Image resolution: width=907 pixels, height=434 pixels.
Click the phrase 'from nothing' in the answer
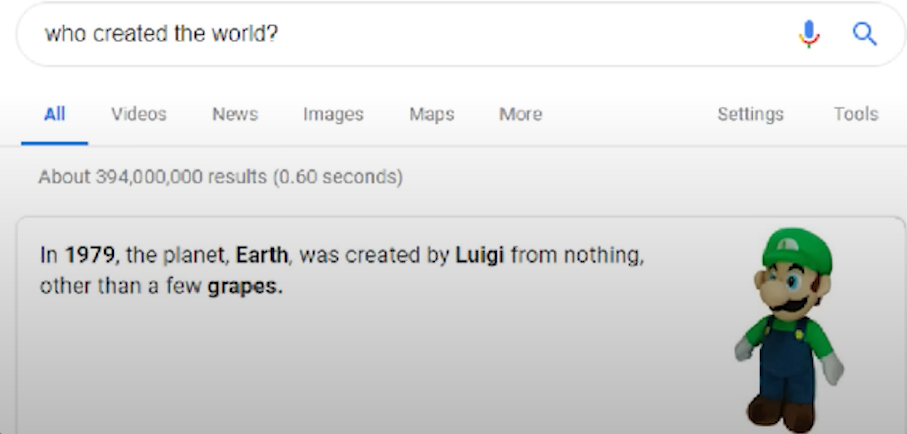click(x=576, y=255)
